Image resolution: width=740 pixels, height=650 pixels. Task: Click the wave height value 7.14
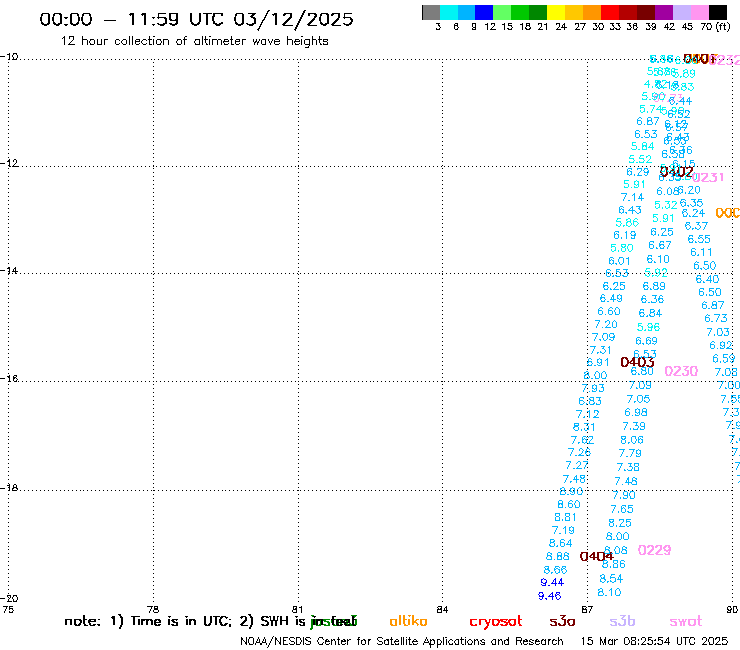pyautogui.click(x=632, y=197)
